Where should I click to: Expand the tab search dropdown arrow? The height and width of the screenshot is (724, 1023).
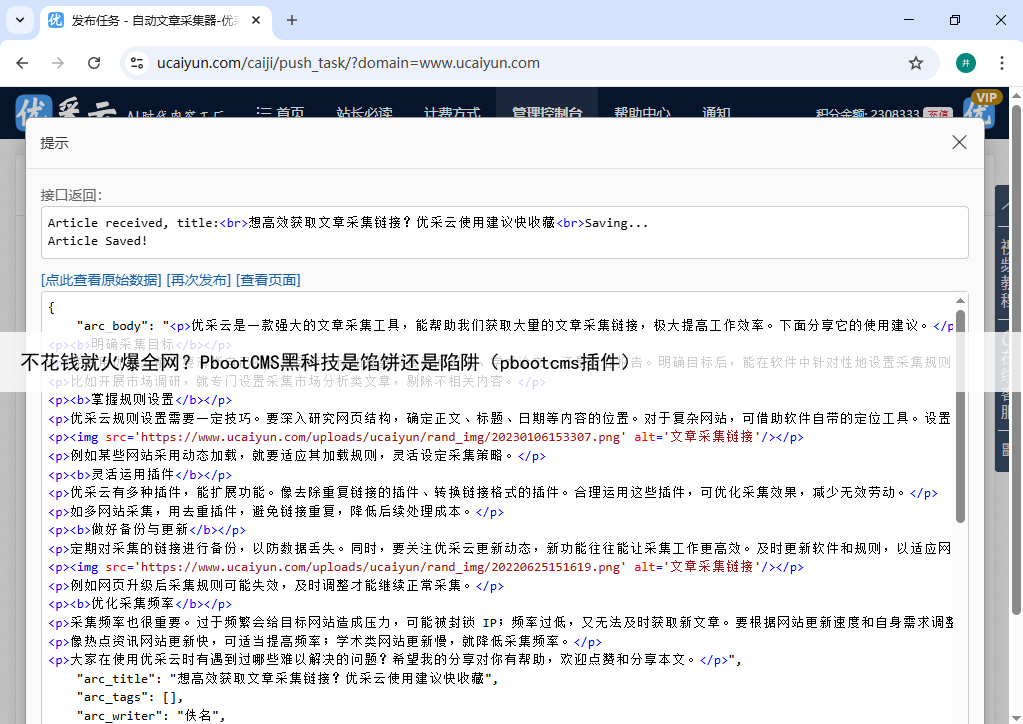coord(21,20)
